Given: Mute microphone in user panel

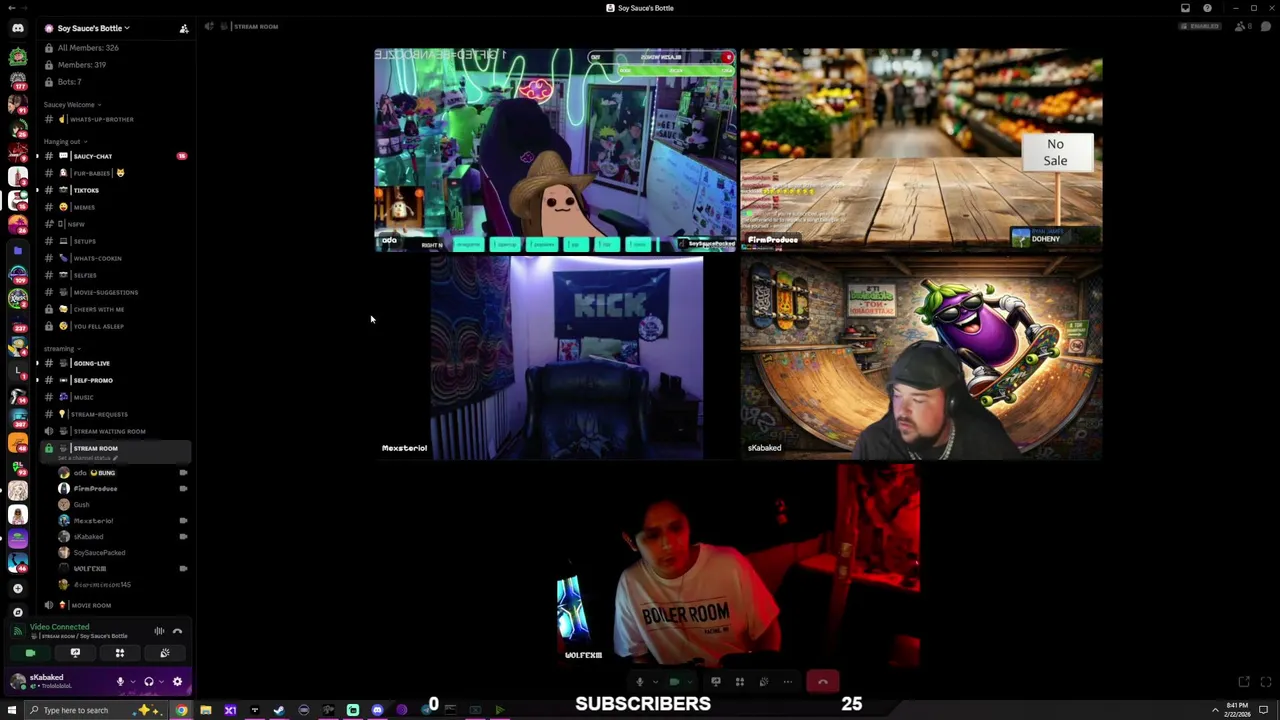Looking at the screenshot, I should coord(120,682).
